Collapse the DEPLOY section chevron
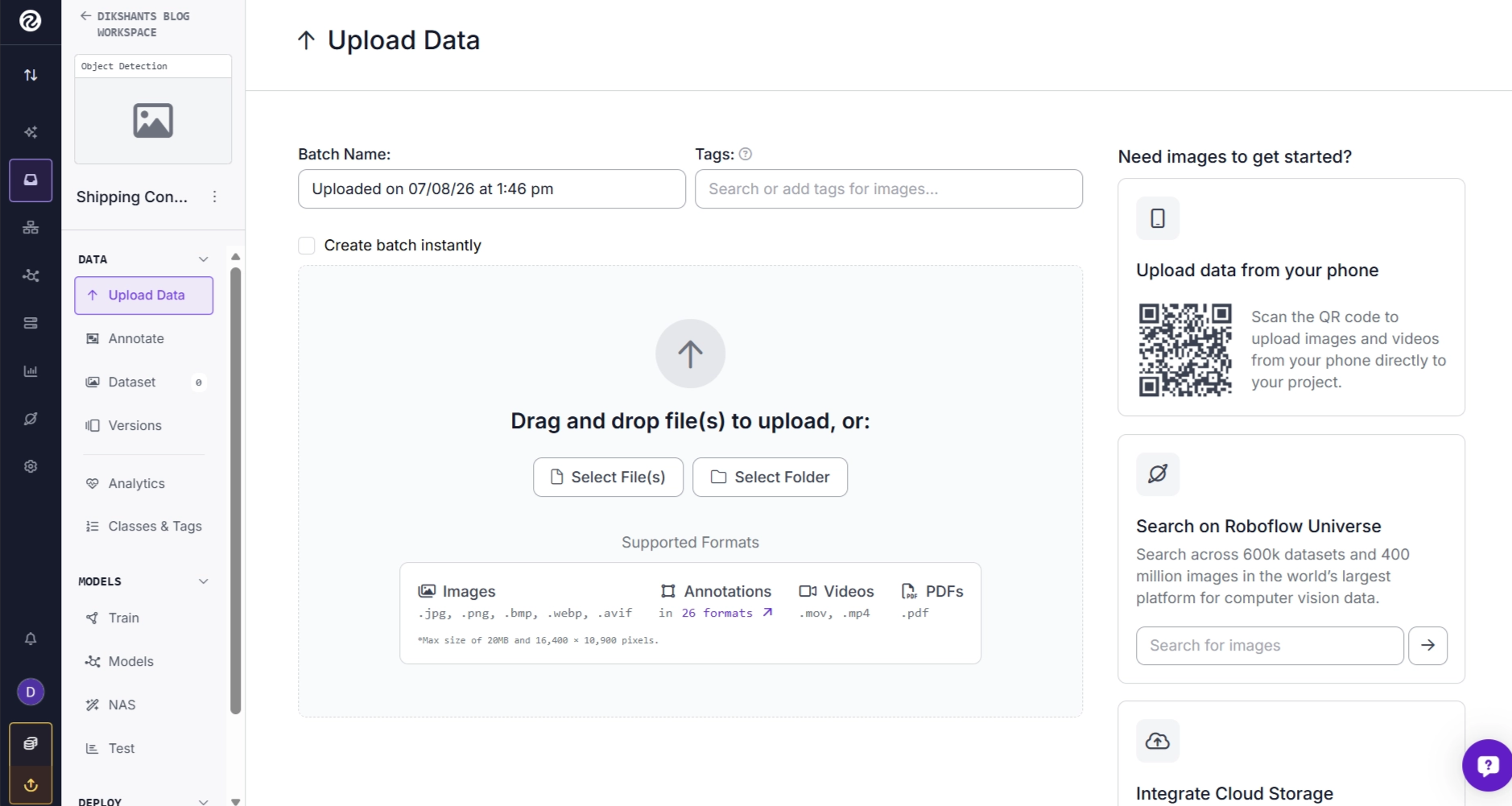This screenshot has width=1512, height=806. point(203,801)
